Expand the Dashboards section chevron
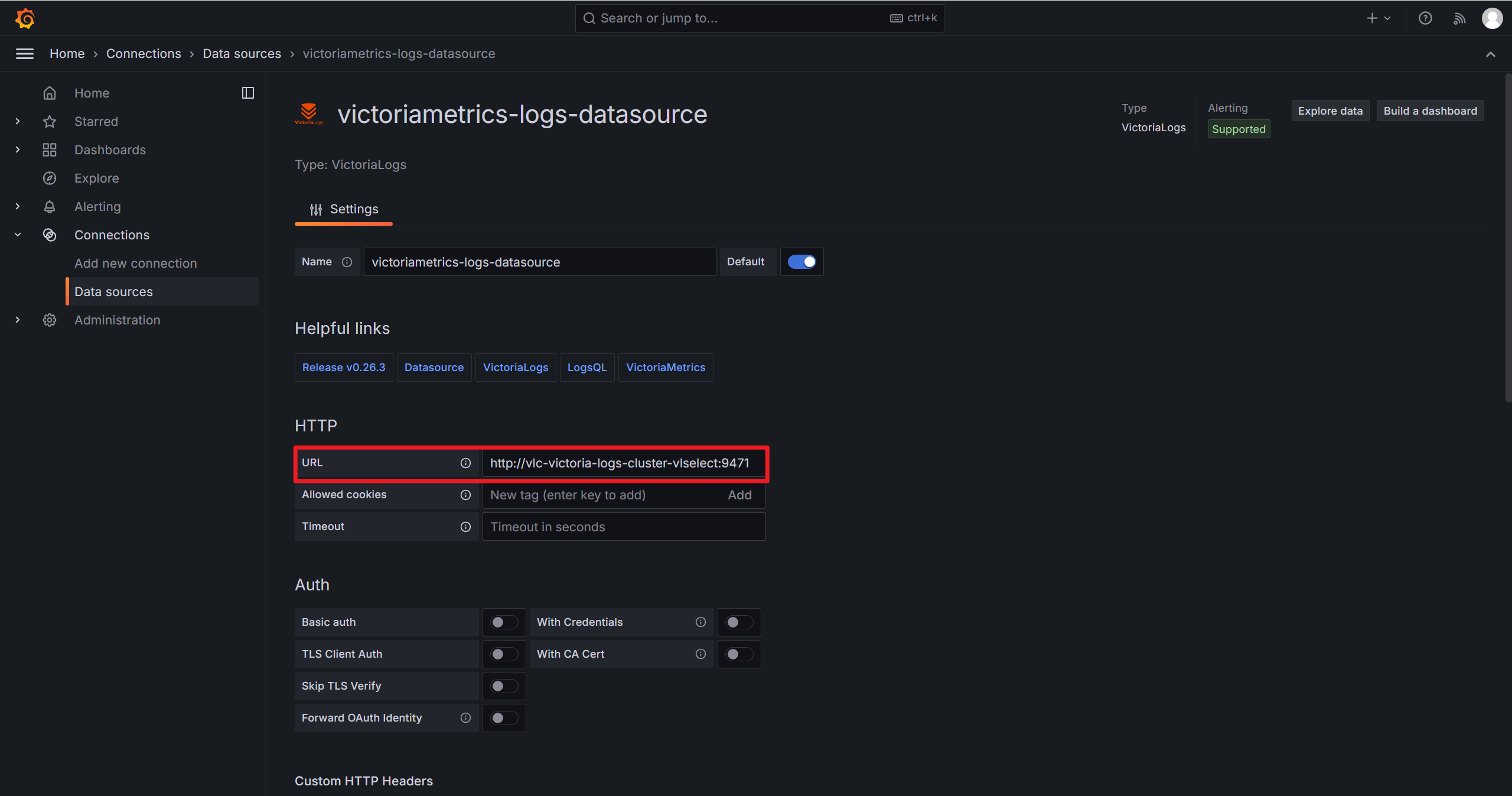Viewport: 1512px width, 796px height. pos(18,150)
